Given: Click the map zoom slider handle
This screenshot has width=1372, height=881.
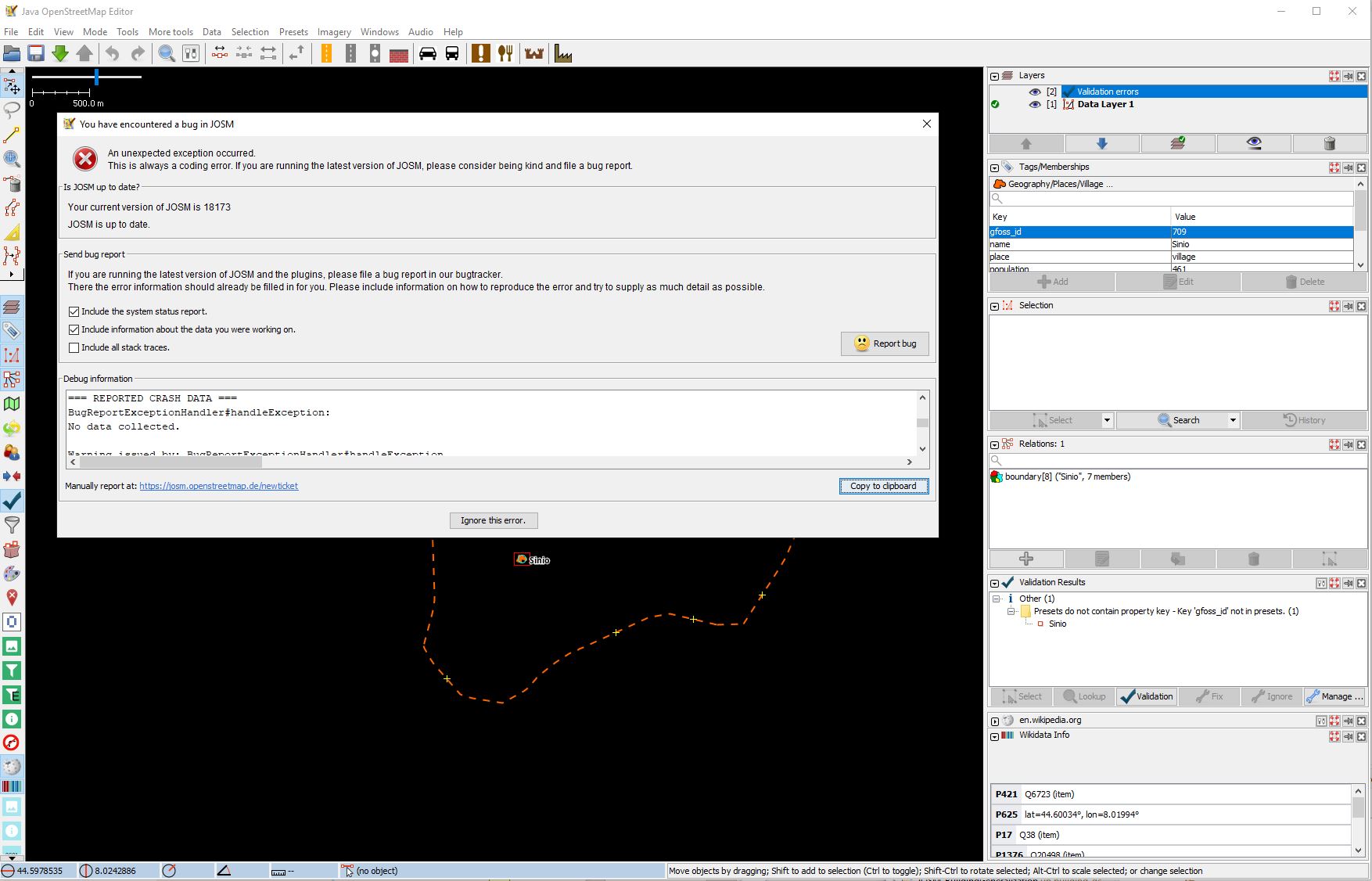Looking at the screenshot, I should pyautogui.click(x=96, y=77).
